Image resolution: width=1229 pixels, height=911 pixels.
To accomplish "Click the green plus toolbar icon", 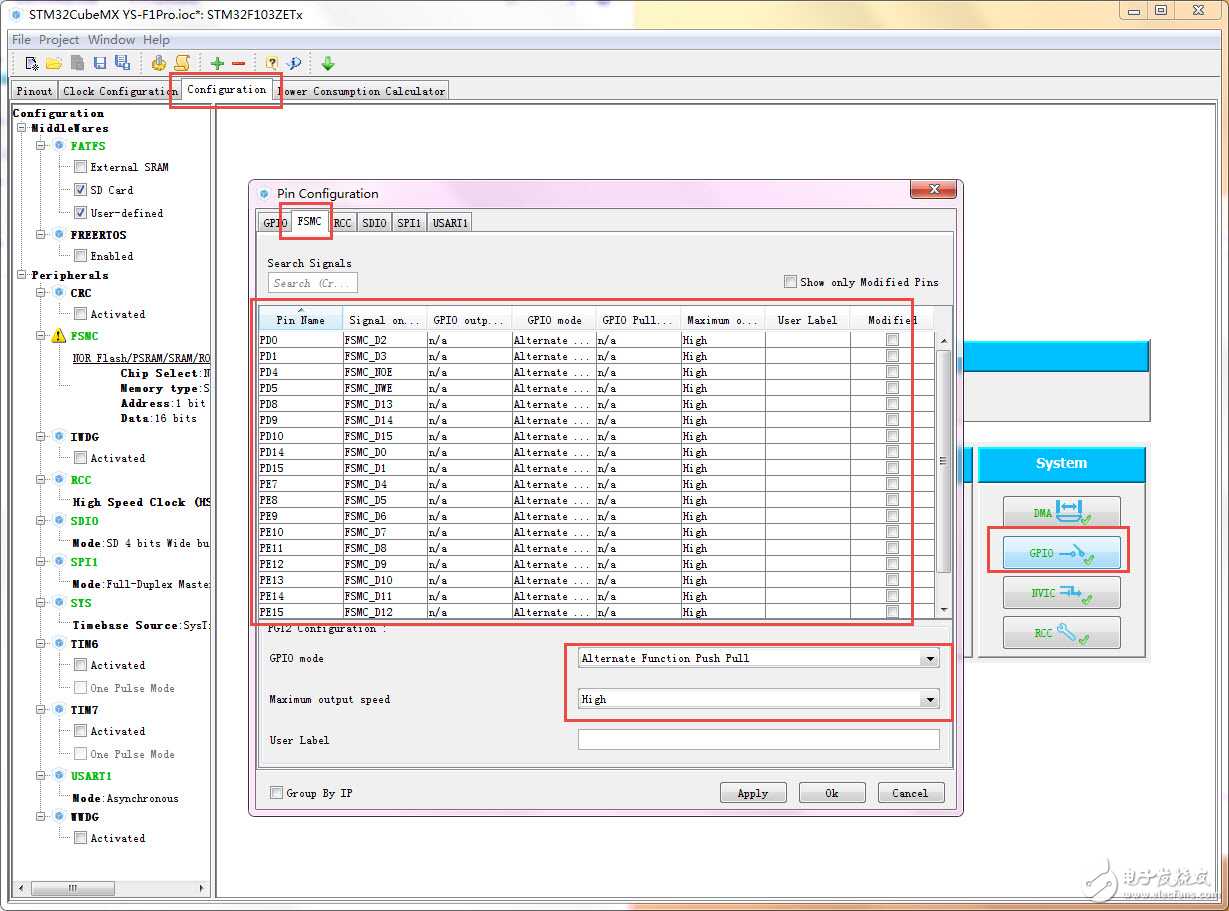I will point(217,63).
